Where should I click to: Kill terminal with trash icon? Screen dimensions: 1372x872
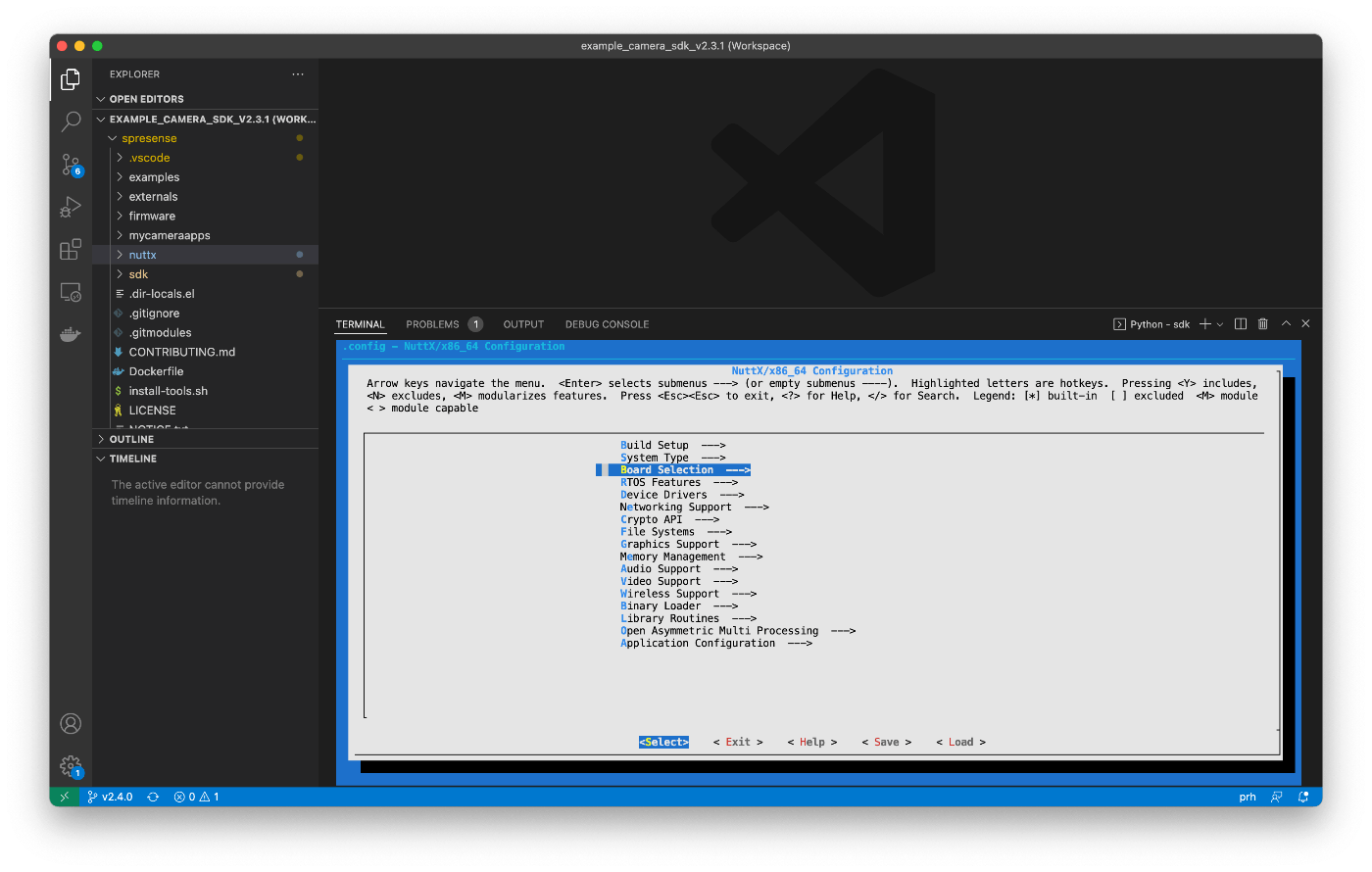1263,324
